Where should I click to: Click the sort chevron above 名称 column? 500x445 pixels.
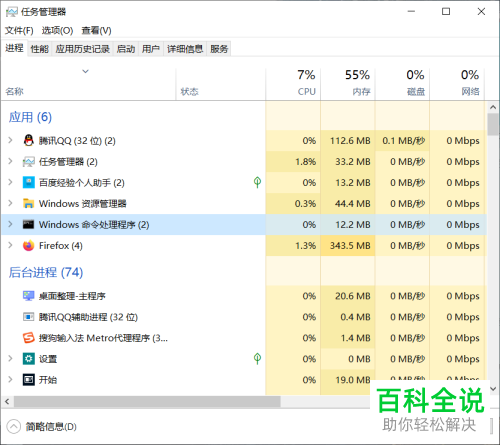click(x=86, y=71)
